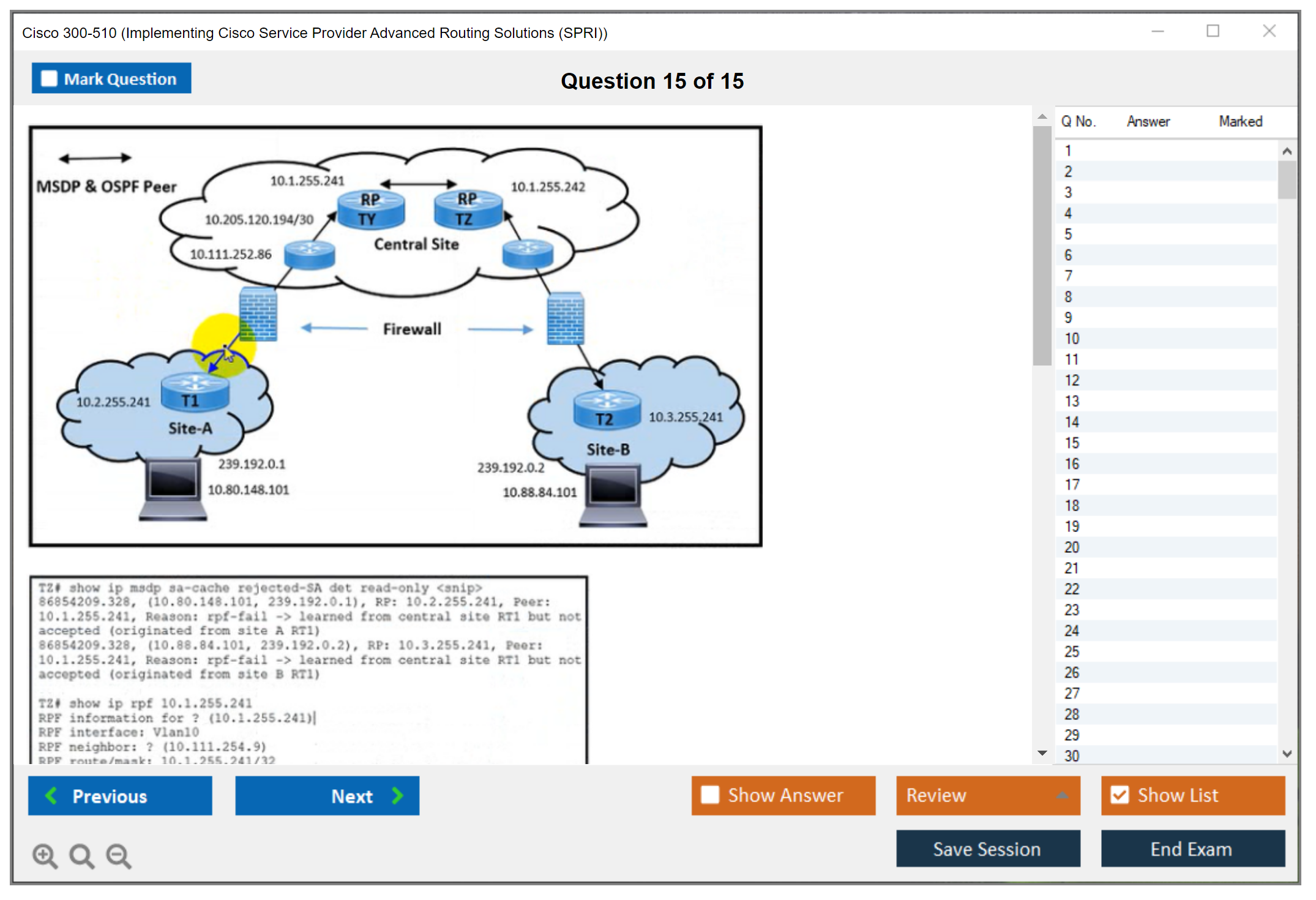Click the T1 router in Site-A
Screen dimensions: 1316x900
(x=195, y=392)
